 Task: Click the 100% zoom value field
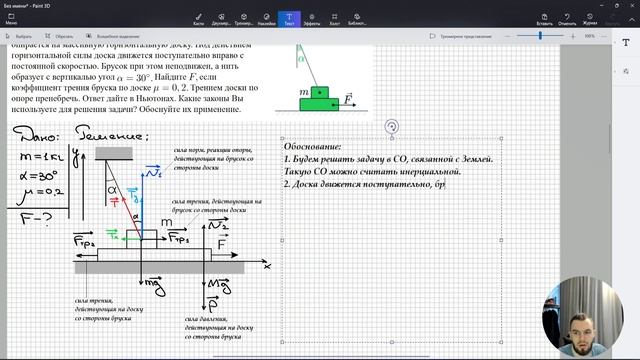[x=589, y=36]
